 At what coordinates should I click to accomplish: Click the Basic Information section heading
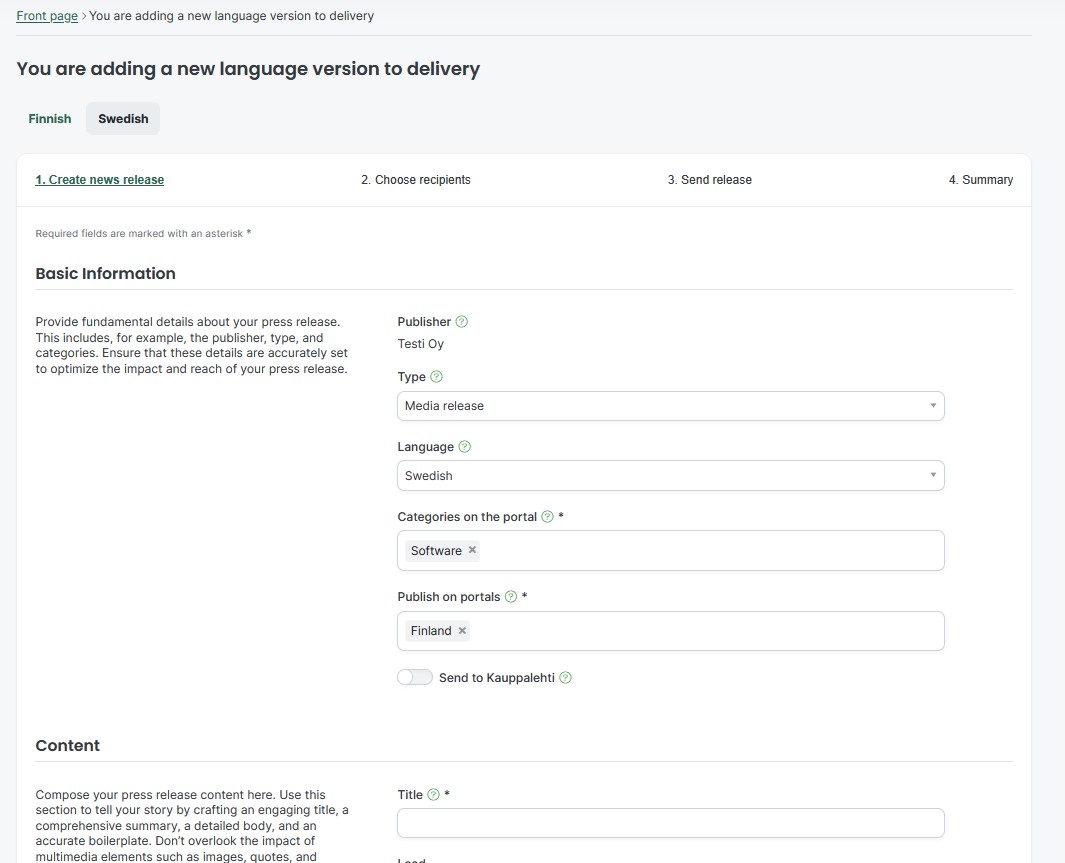point(105,274)
